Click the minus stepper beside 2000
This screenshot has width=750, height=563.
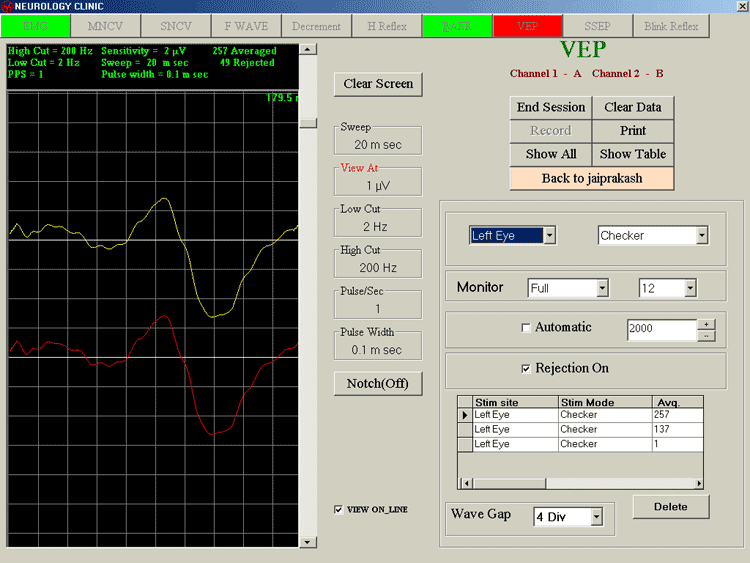pyautogui.click(x=706, y=336)
